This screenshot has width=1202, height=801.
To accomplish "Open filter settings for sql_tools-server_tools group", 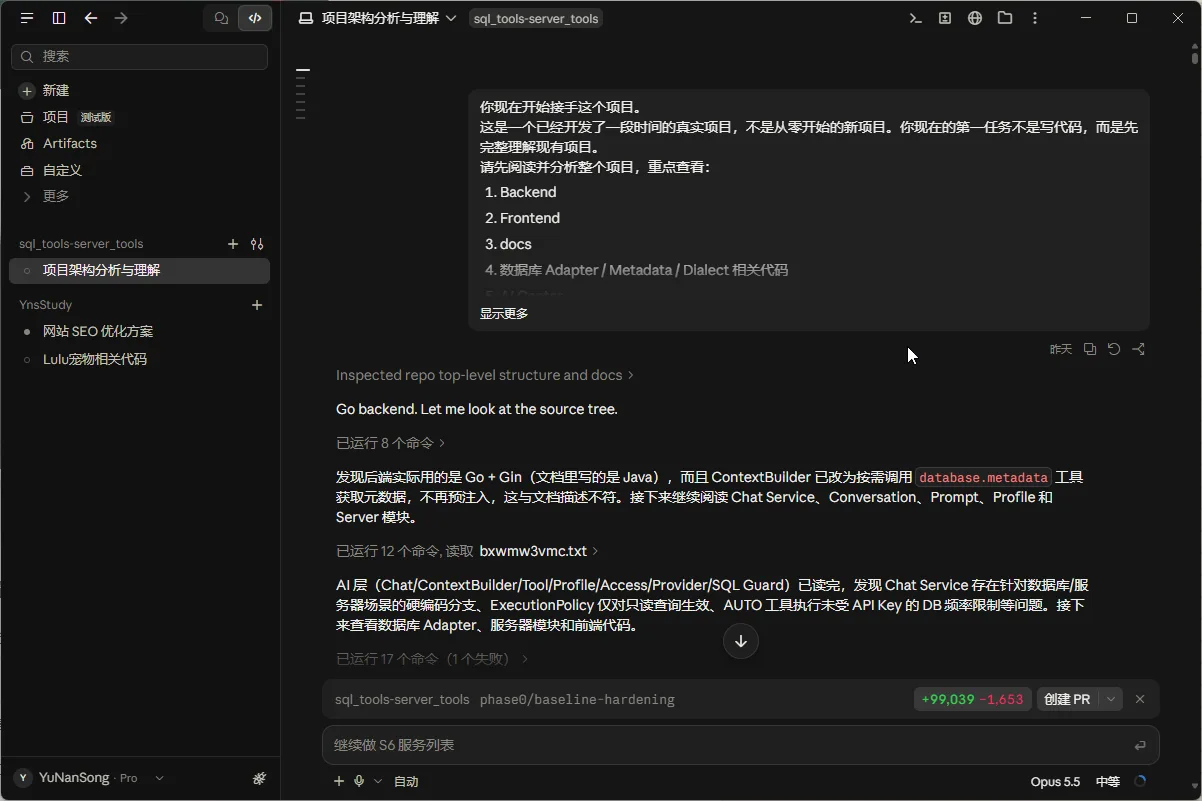I will pyautogui.click(x=257, y=244).
